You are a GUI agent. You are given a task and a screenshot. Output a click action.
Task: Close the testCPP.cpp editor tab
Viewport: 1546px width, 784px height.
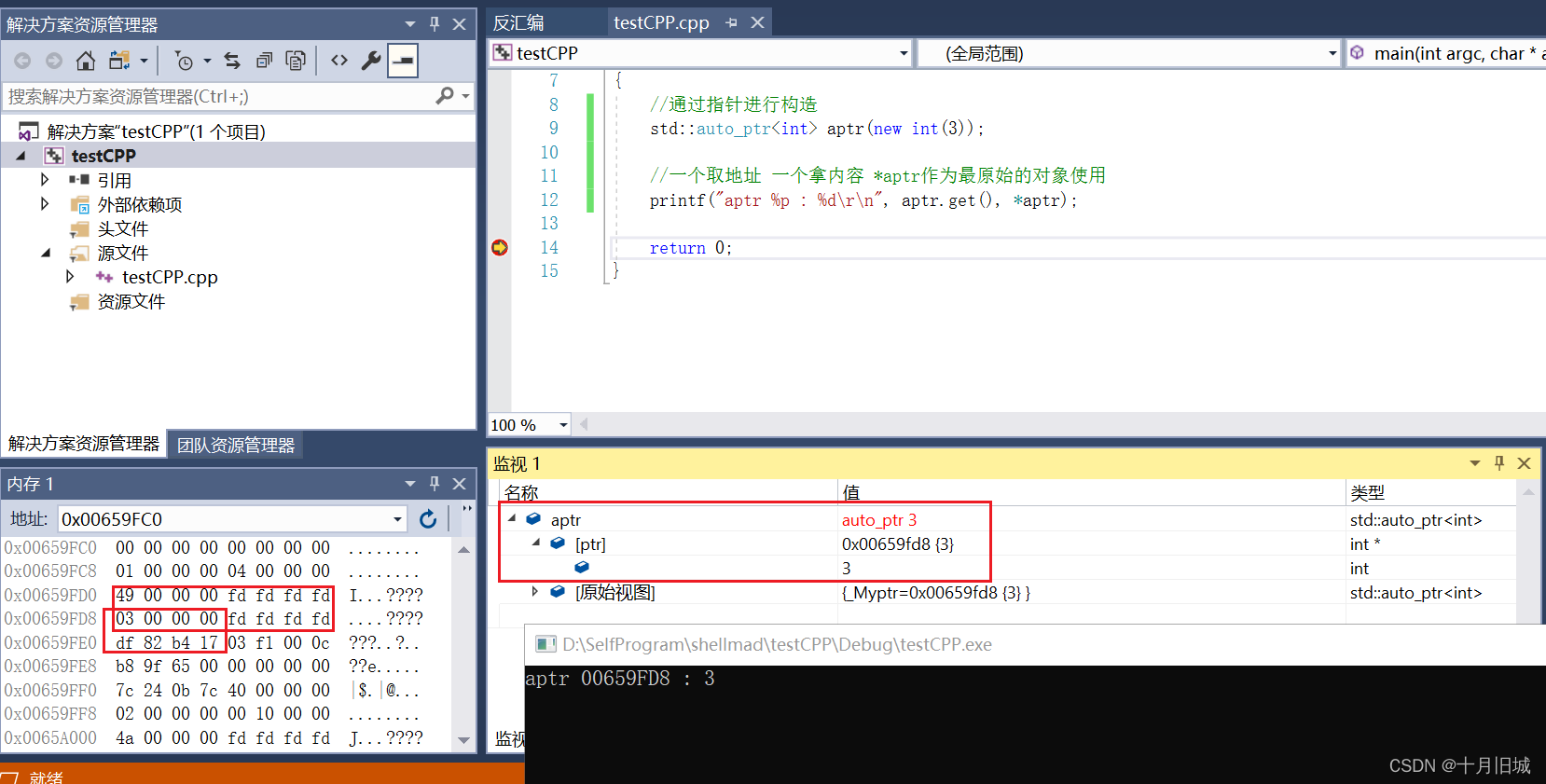pyautogui.click(x=757, y=22)
